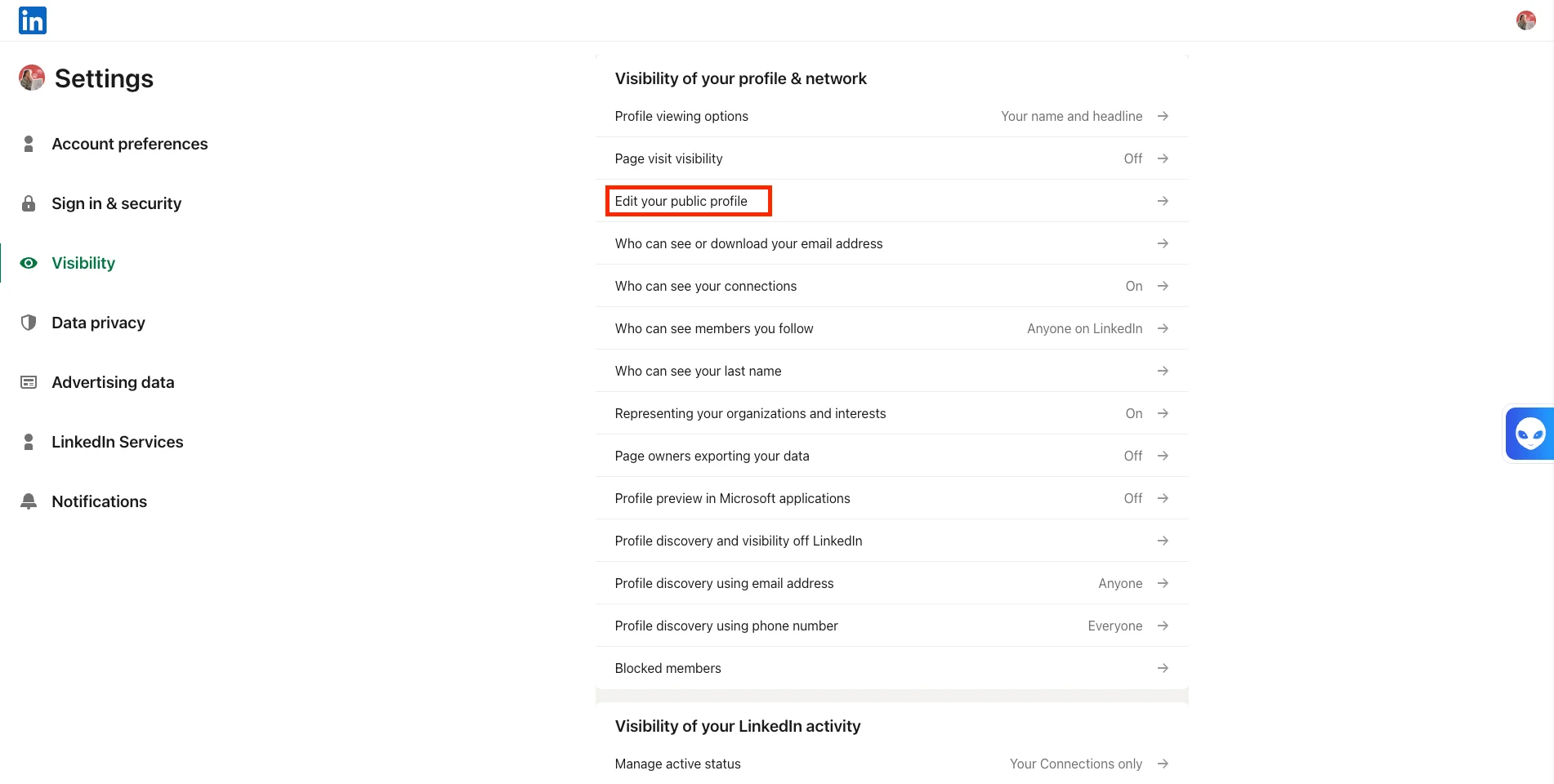This screenshot has height=784, width=1554.
Task: Click arrow for Edit your public profile
Action: tap(1163, 201)
